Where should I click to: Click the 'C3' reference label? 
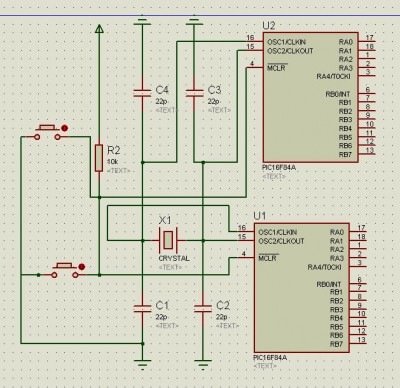pos(214,90)
